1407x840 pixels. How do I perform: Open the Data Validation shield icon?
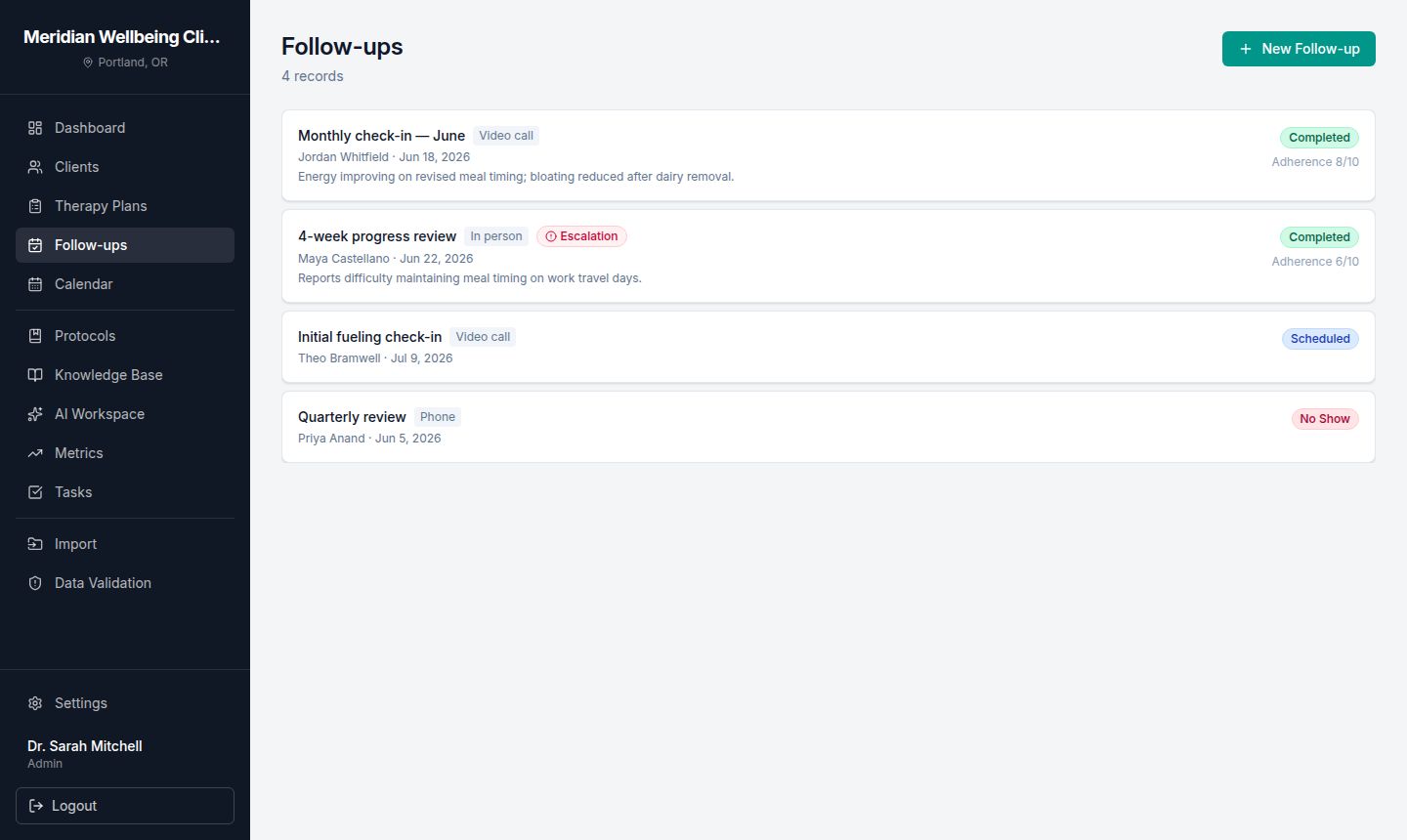[35, 583]
